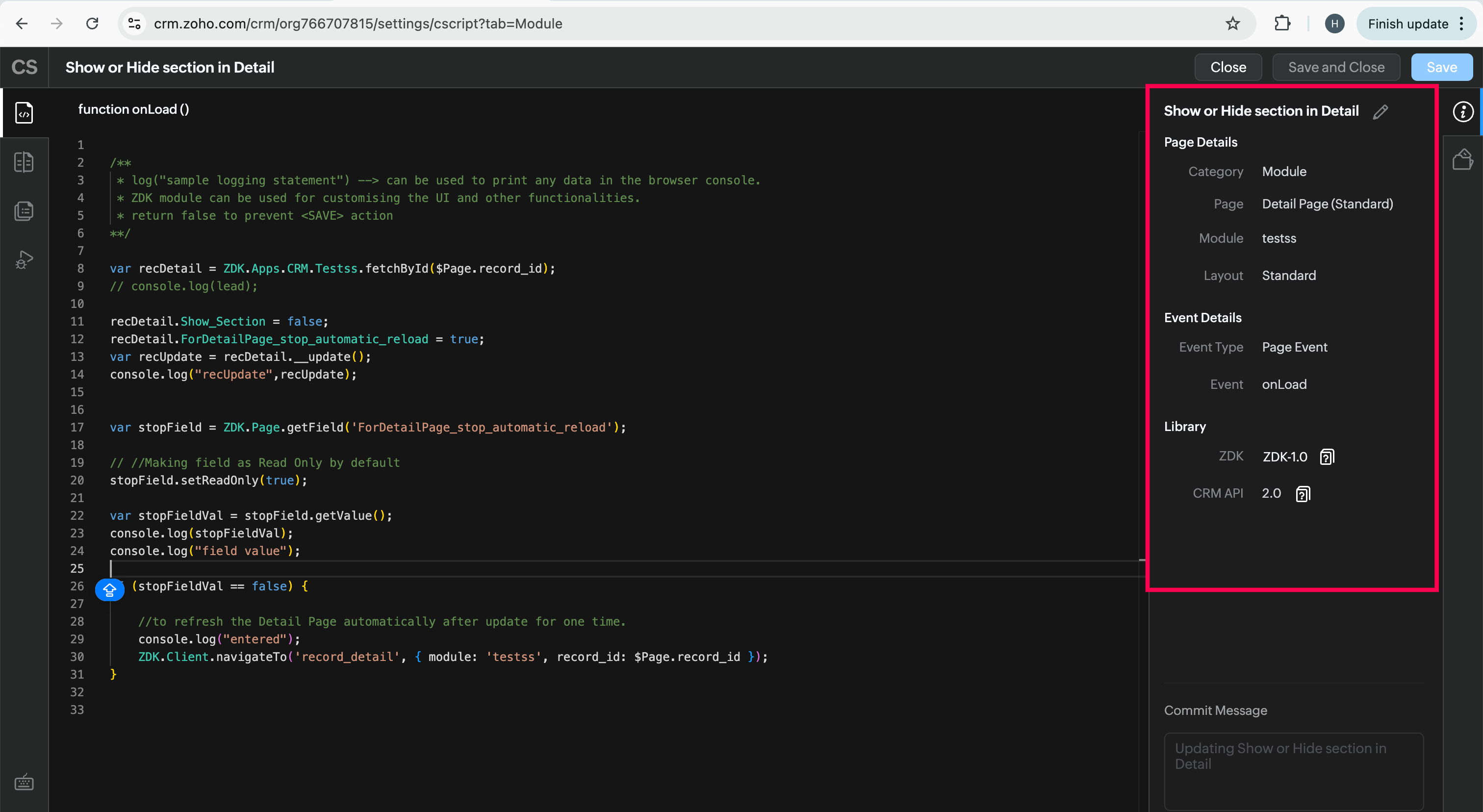The image size is (1483, 812).
Task: Open ZDK-1.0 library help icon
Action: point(1327,457)
